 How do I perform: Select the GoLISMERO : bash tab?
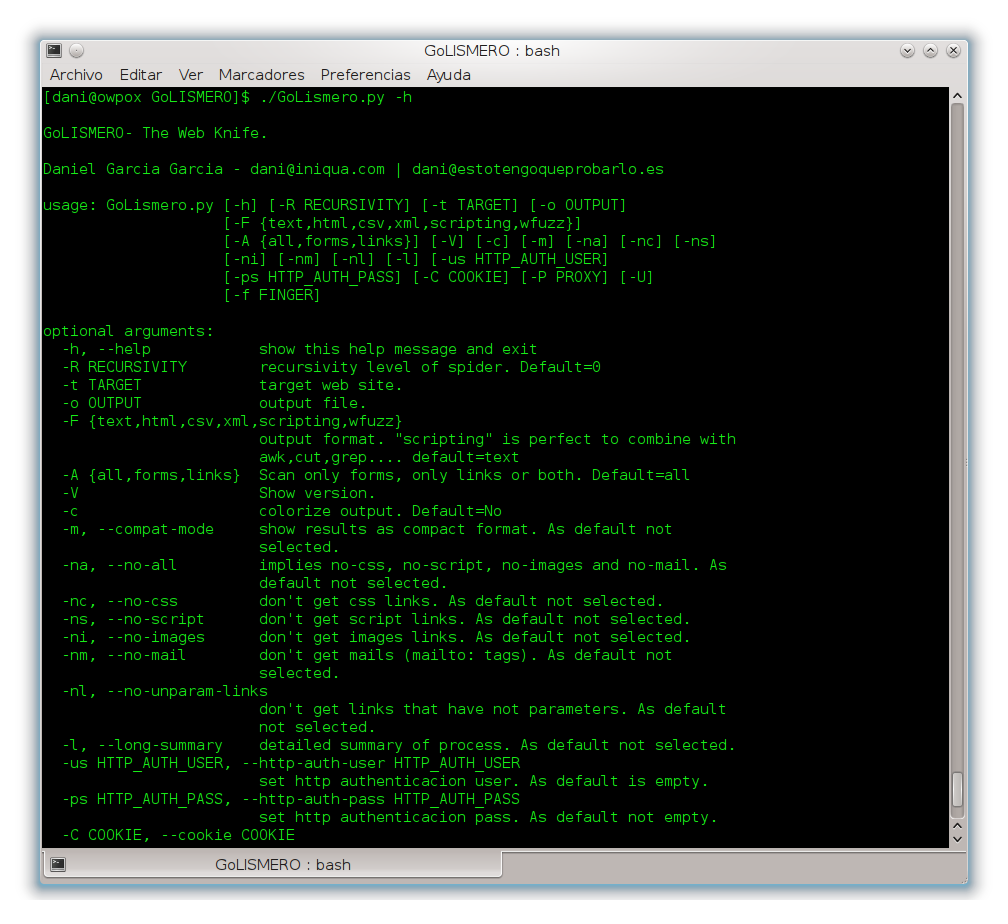point(272,864)
